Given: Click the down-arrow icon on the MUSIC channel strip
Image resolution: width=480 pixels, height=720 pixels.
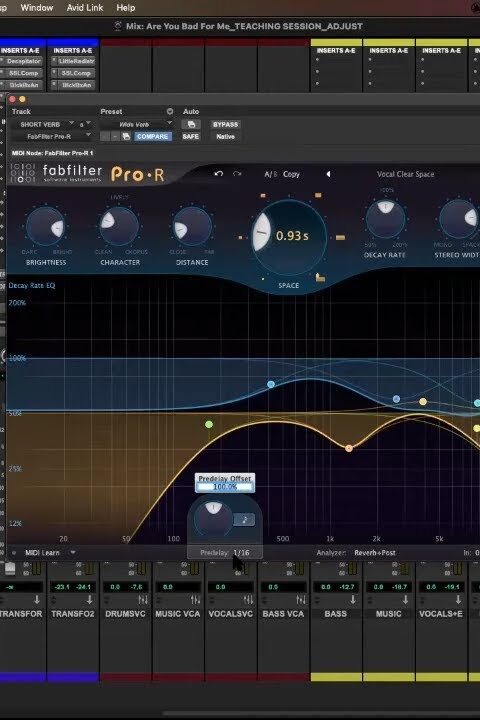Looking at the screenshot, I should click(406, 600).
